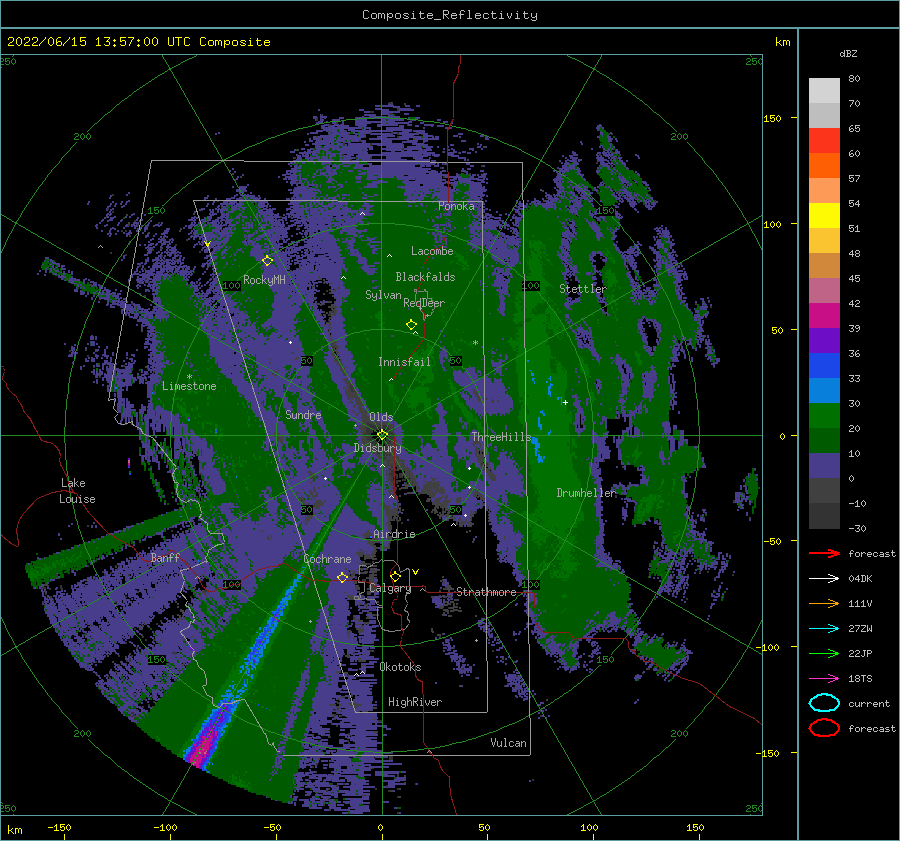Select the orange 57-60 dBZ swatch

click(x=824, y=166)
